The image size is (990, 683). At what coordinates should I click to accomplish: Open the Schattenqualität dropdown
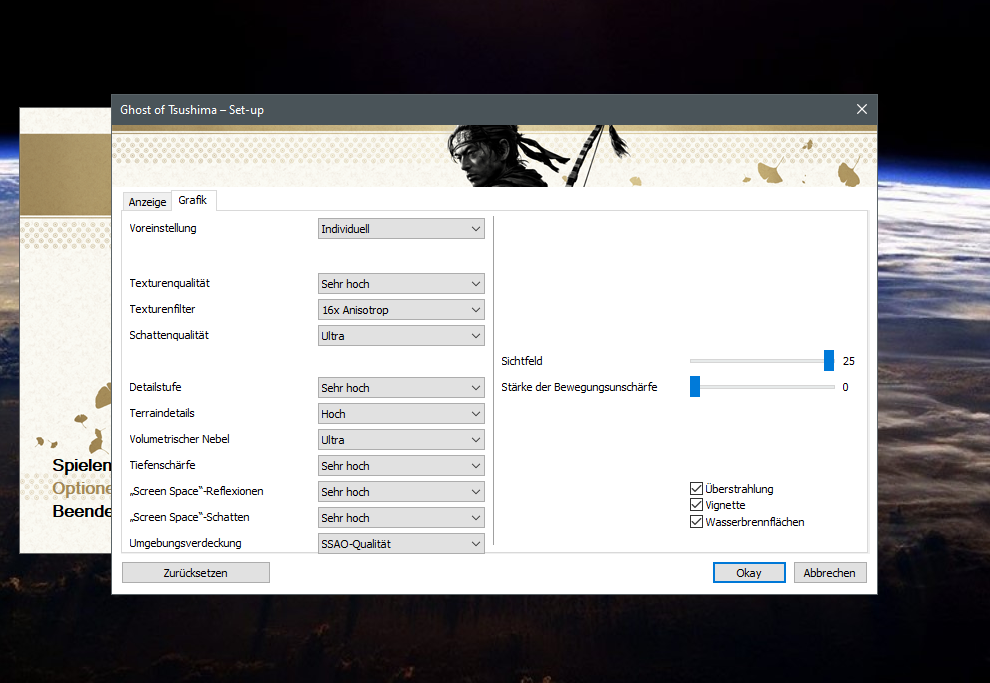[x=401, y=335]
